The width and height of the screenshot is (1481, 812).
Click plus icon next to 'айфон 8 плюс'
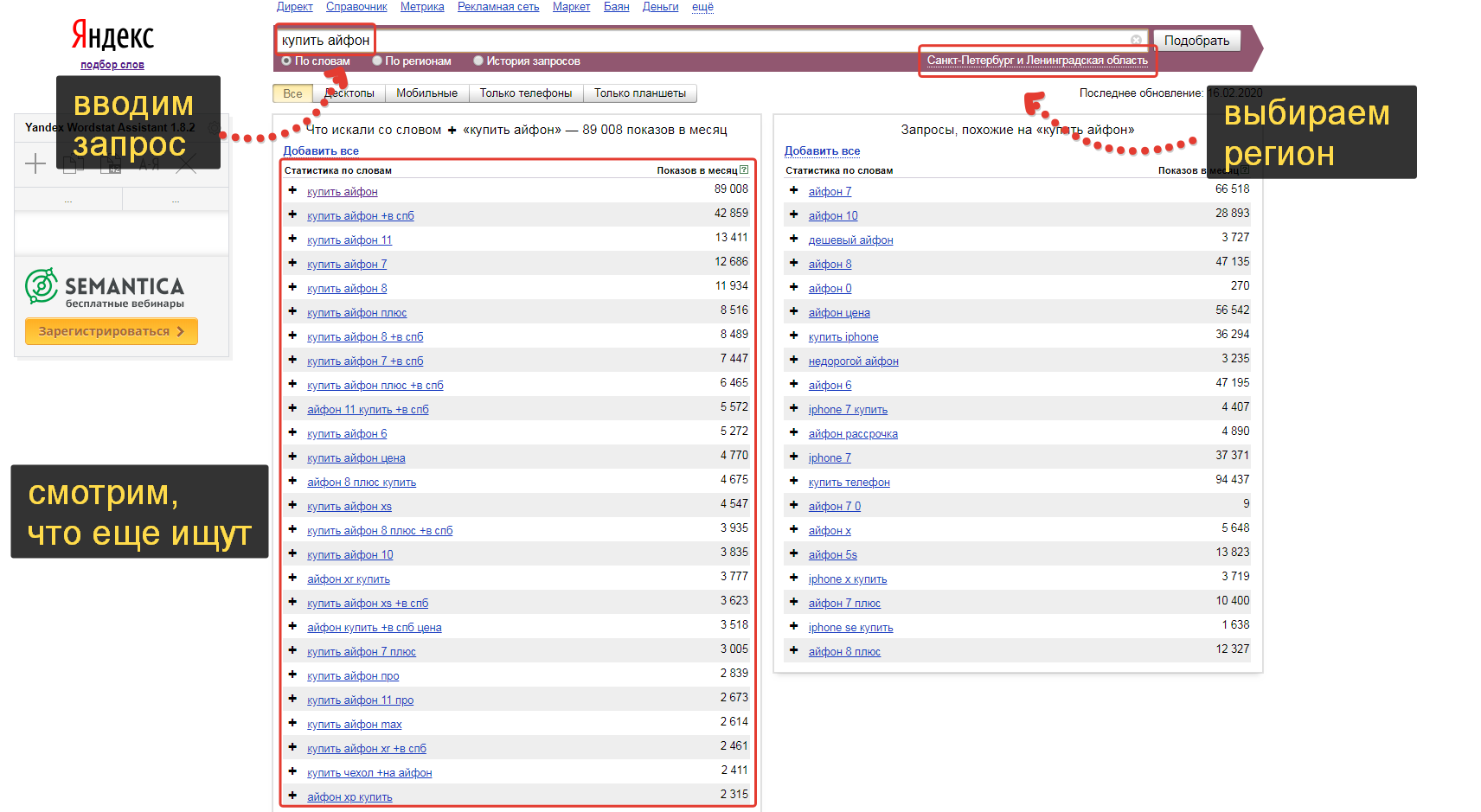point(793,650)
